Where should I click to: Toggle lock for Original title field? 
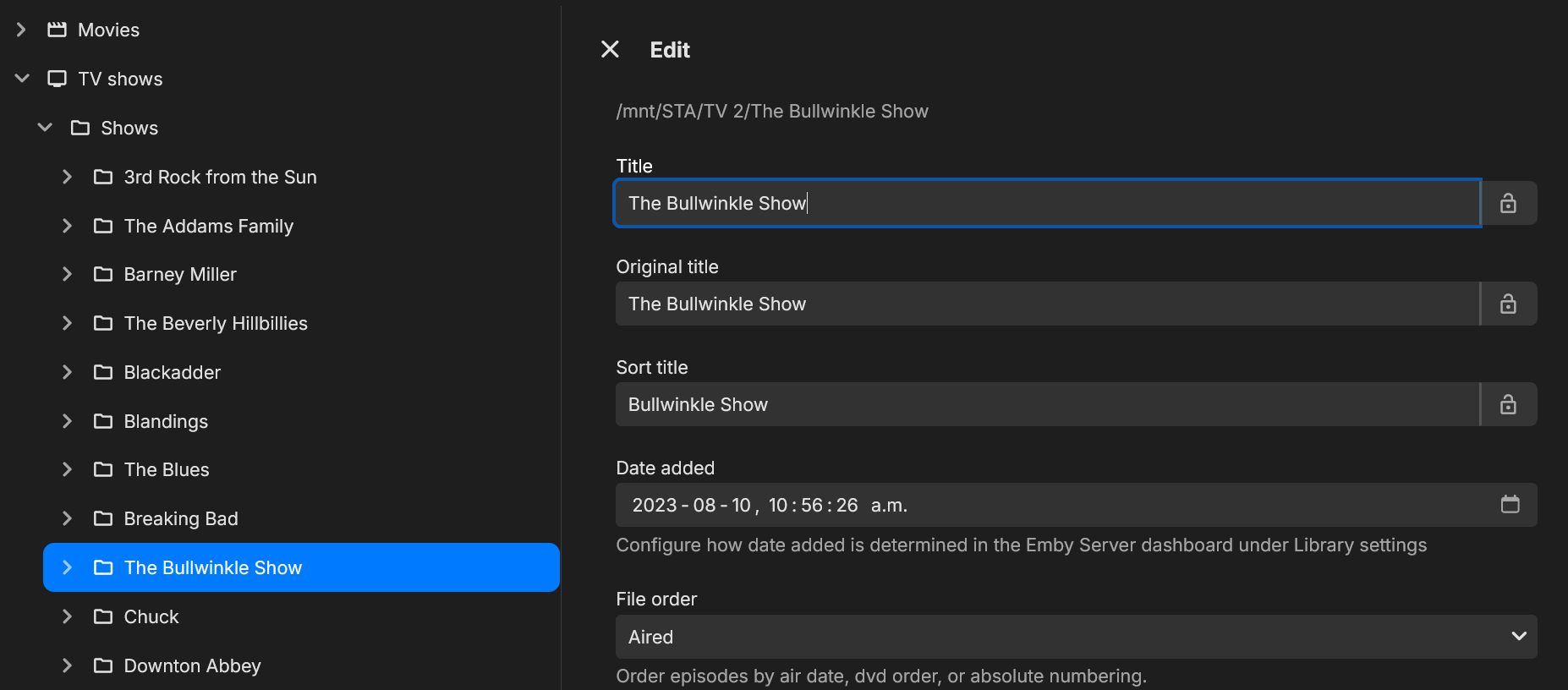click(1508, 304)
